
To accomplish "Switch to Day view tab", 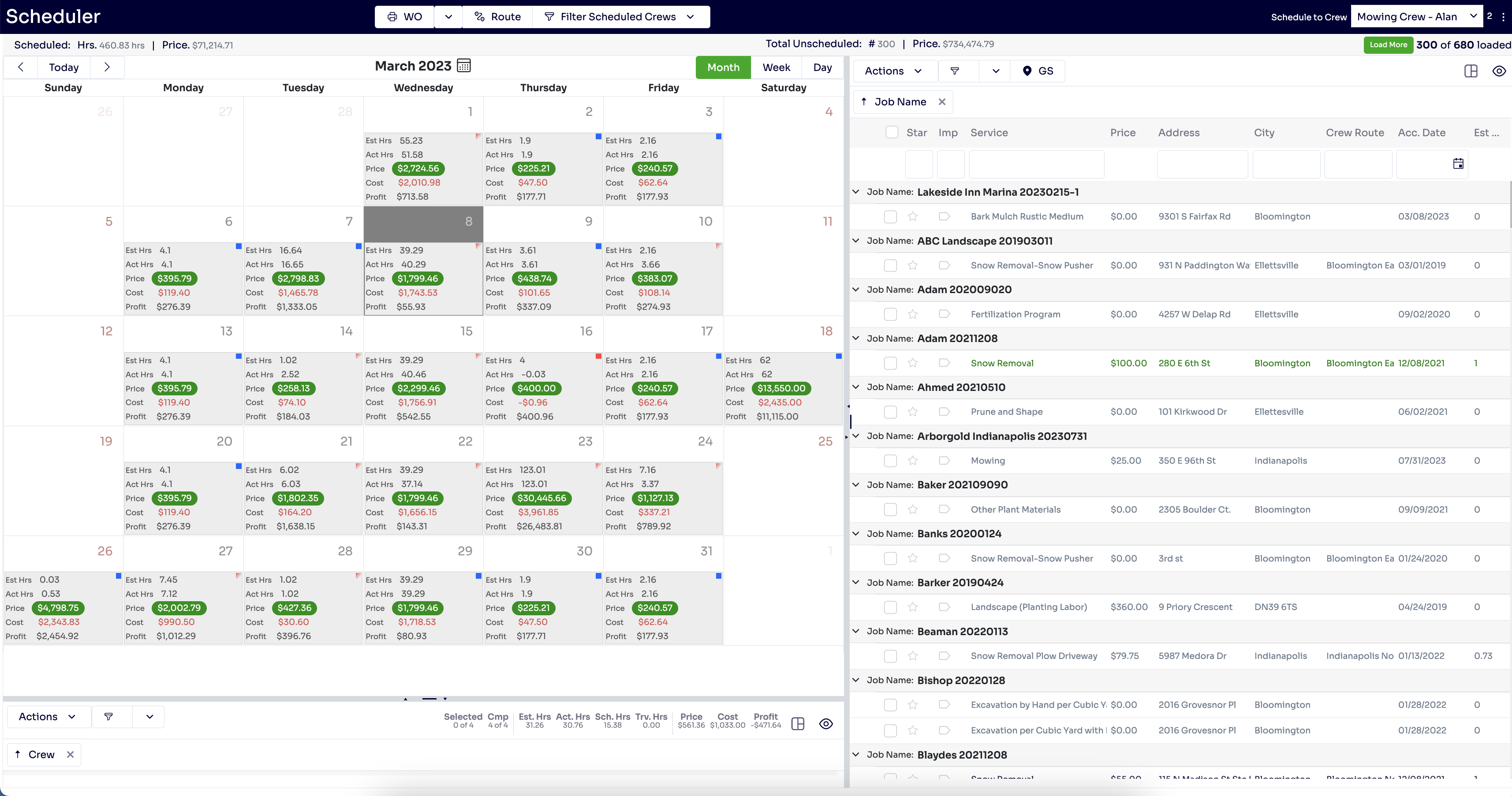I will click(x=822, y=67).
